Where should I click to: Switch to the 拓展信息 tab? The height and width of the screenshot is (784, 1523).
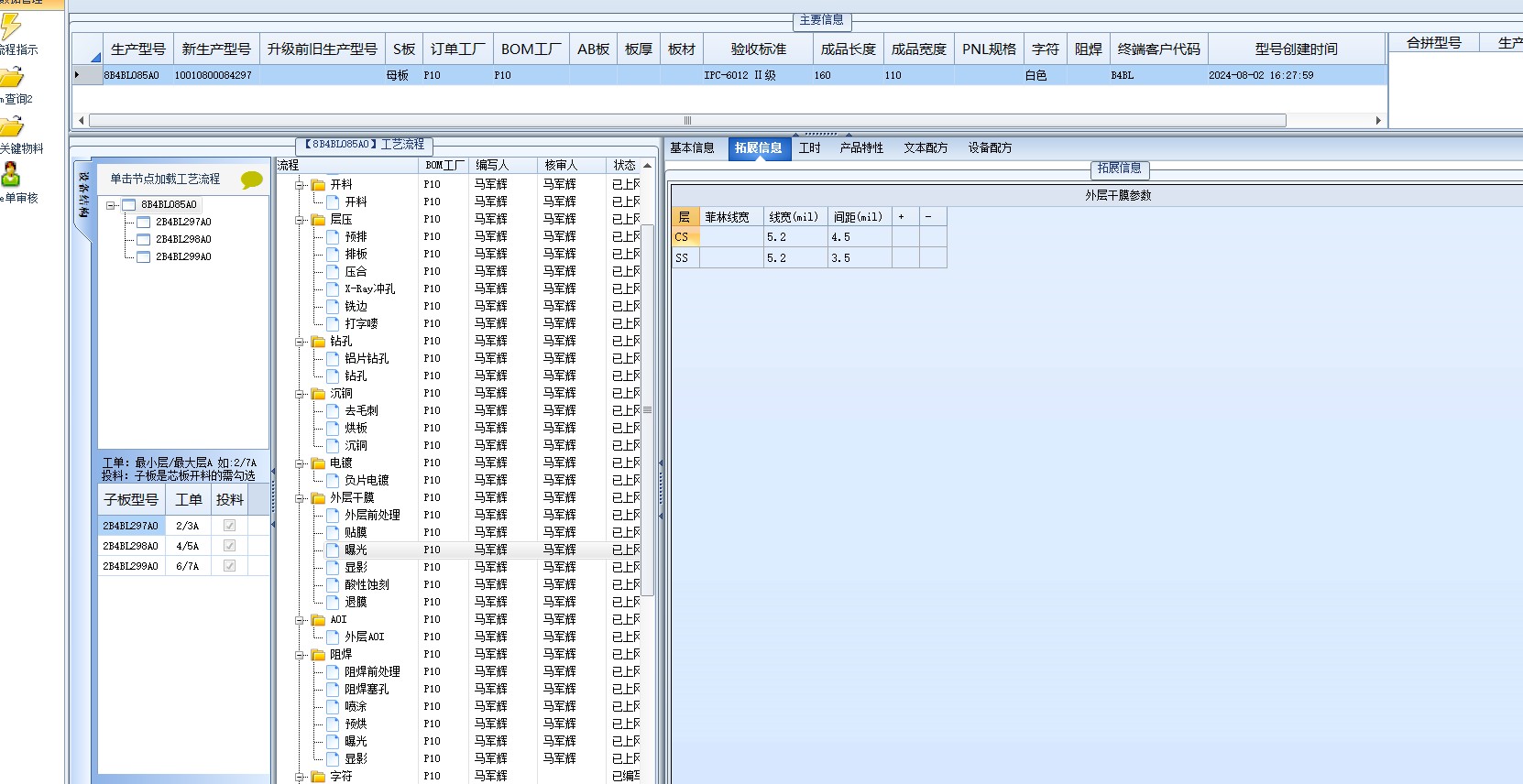pyautogui.click(x=759, y=148)
